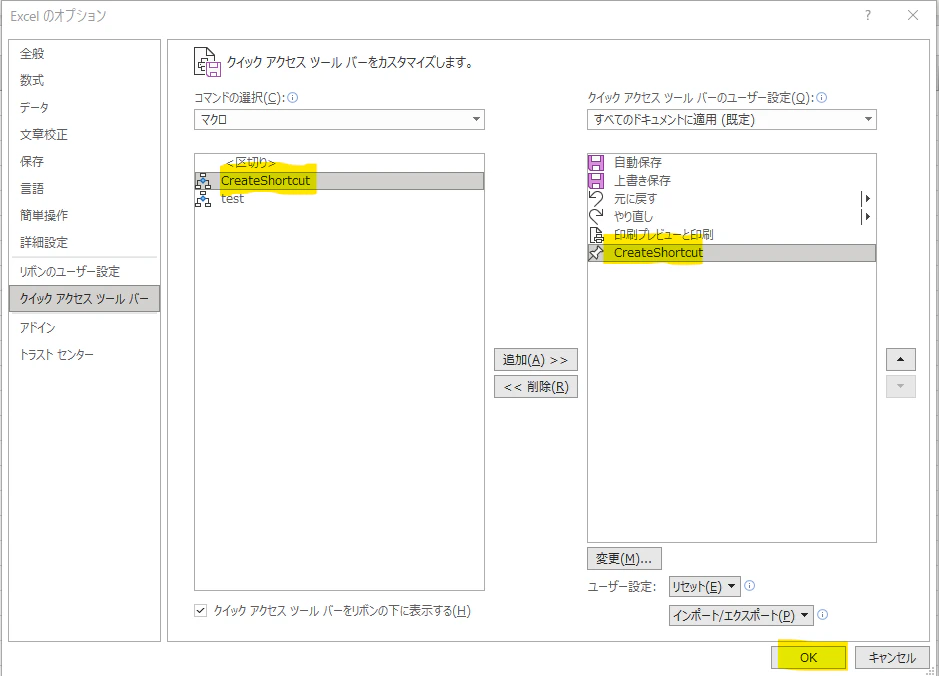Click the move down arrow button
This screenshot has height=676, width=939.
pyautogui.click(x=900, y=386)
